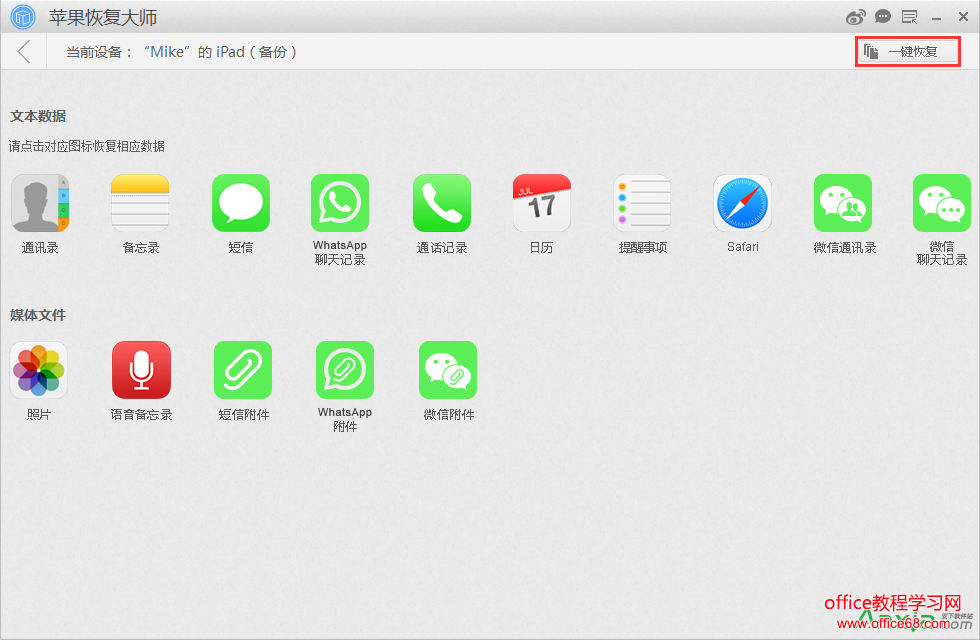Open the 照片 photos icon
The image size is (980, 640).
[x=39, y=370]
